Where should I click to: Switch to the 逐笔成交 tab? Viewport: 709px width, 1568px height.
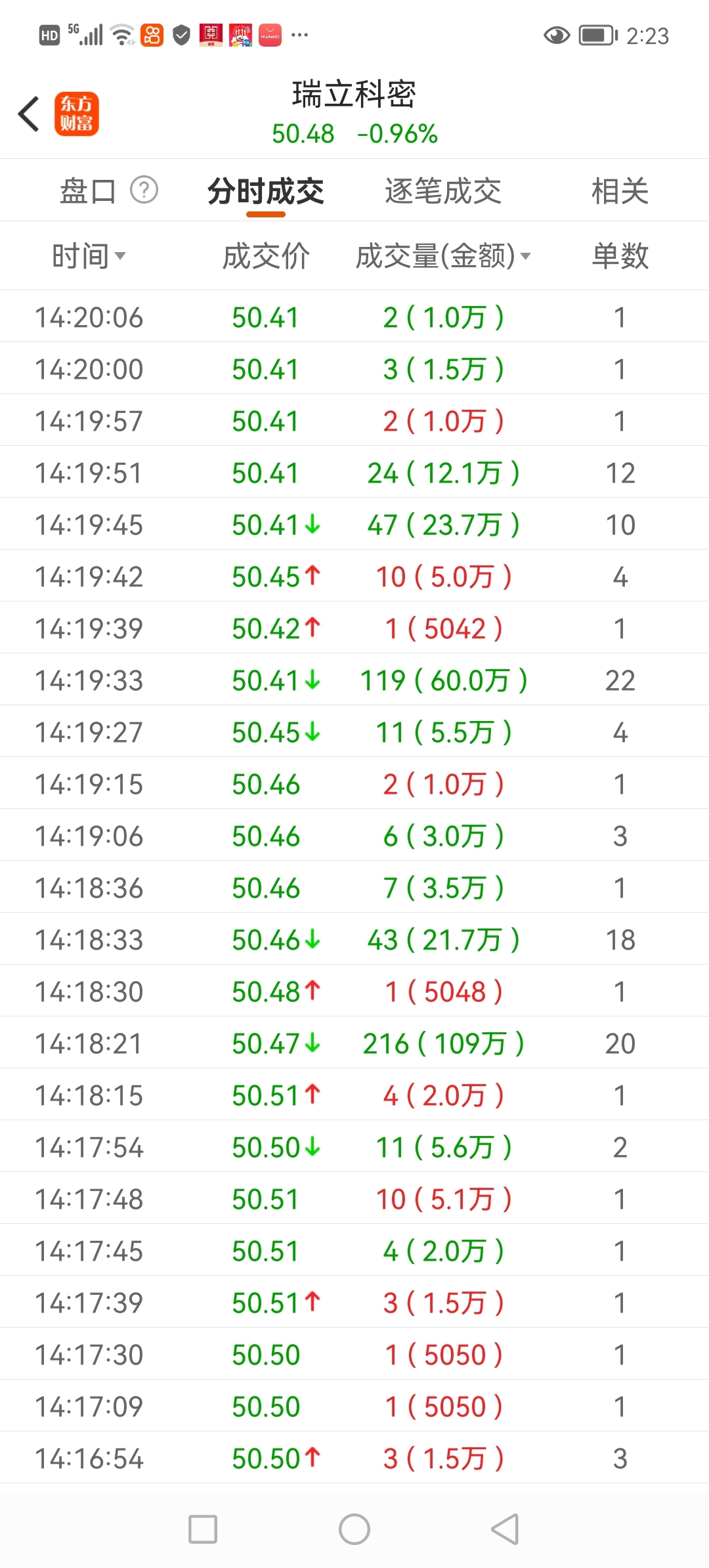pyautogui.click(x=443, y=191)
